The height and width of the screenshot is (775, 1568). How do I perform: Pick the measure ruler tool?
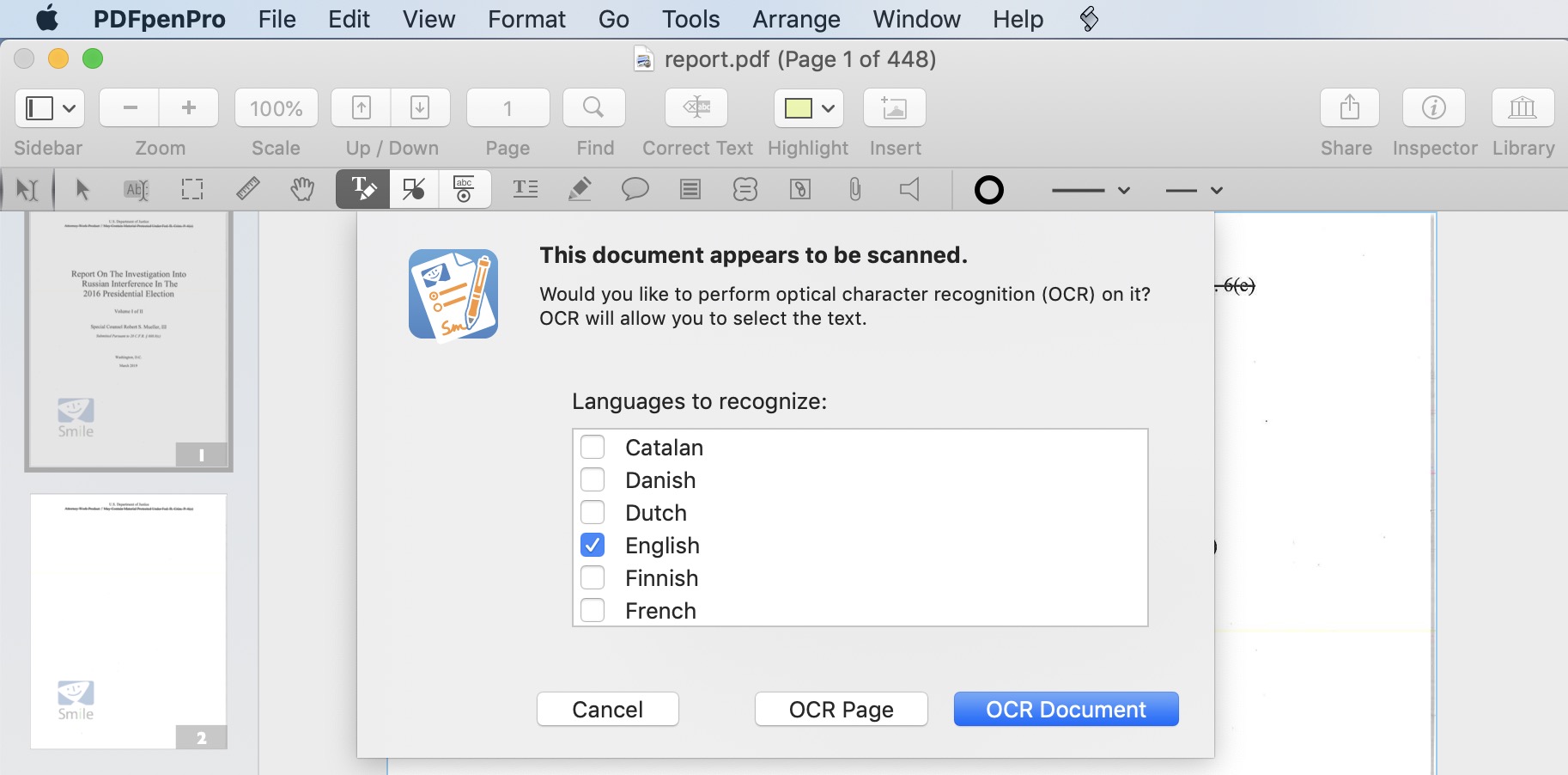click(x=248, y=190)
